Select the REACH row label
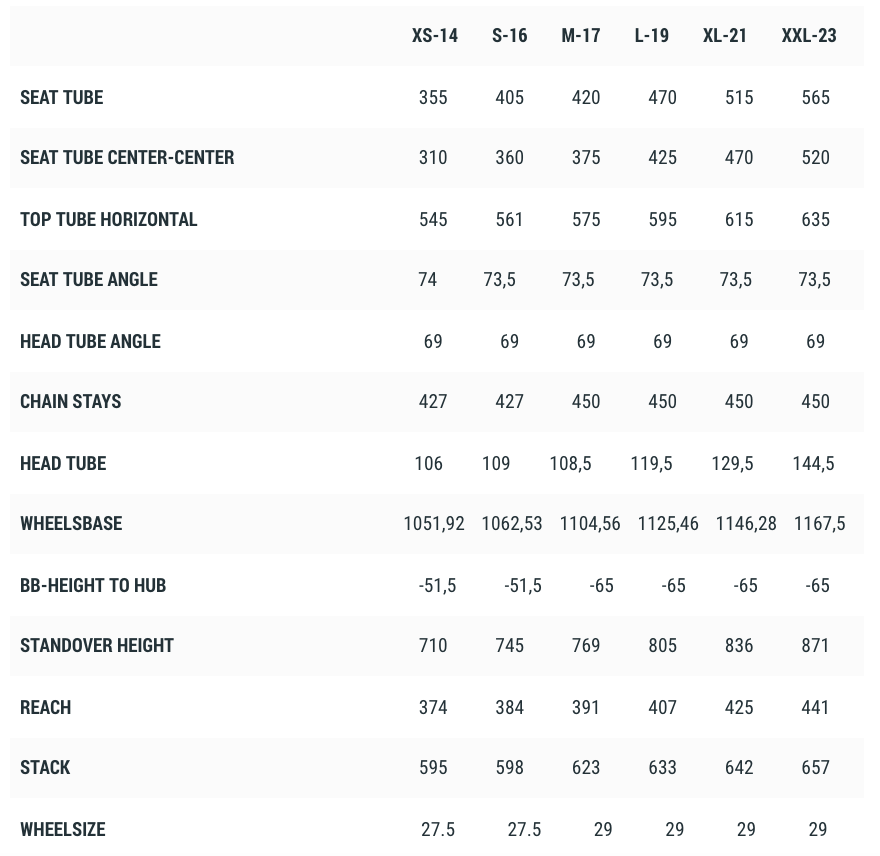 pos(46,708)
